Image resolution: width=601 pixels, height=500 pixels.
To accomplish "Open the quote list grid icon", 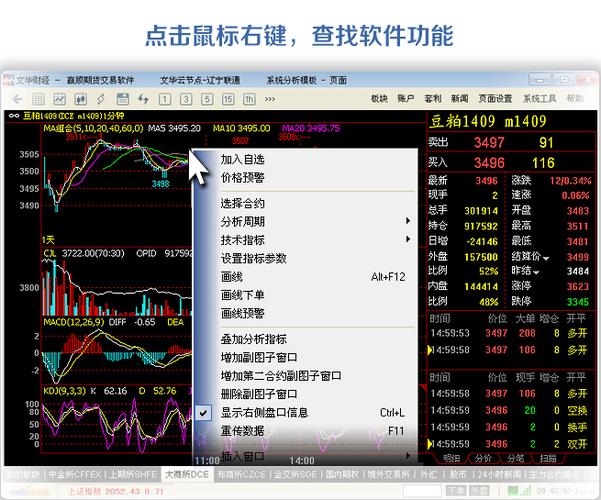I will pos(38,99).
